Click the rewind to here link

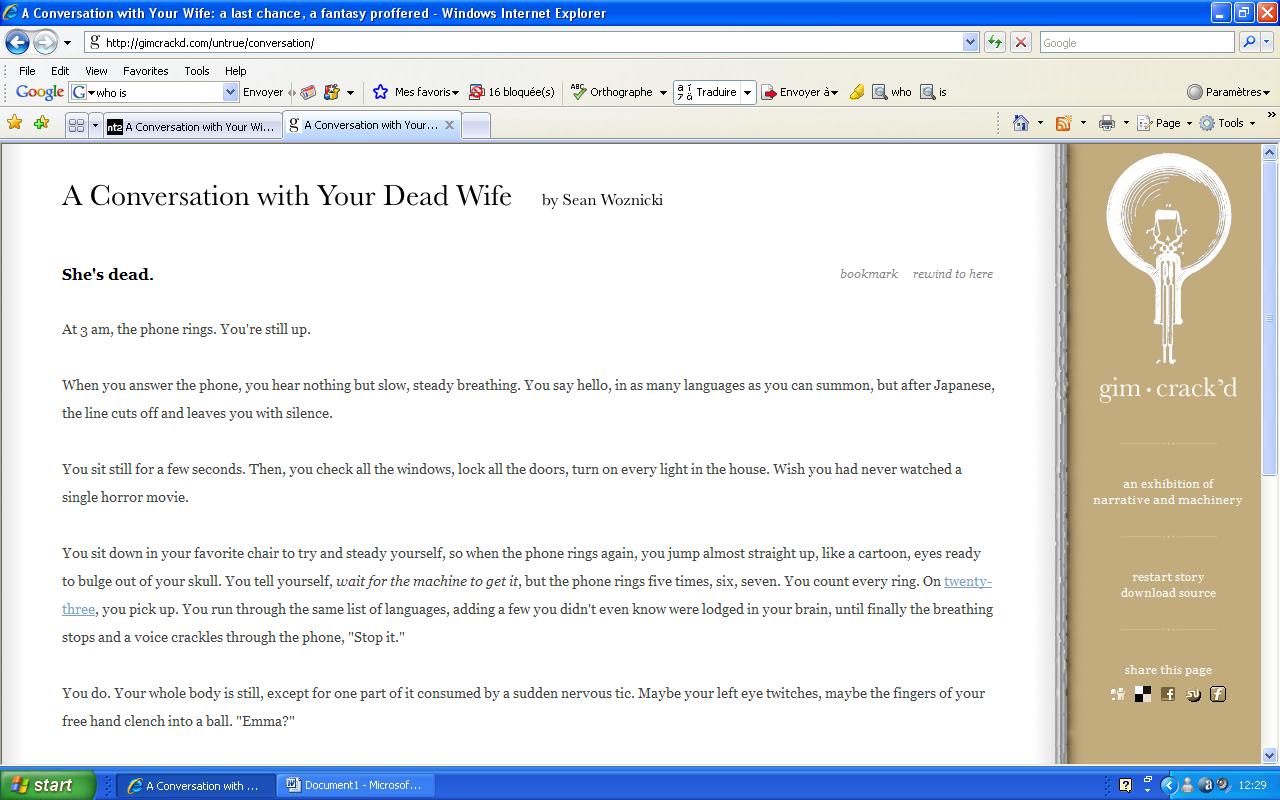[953, 274]
